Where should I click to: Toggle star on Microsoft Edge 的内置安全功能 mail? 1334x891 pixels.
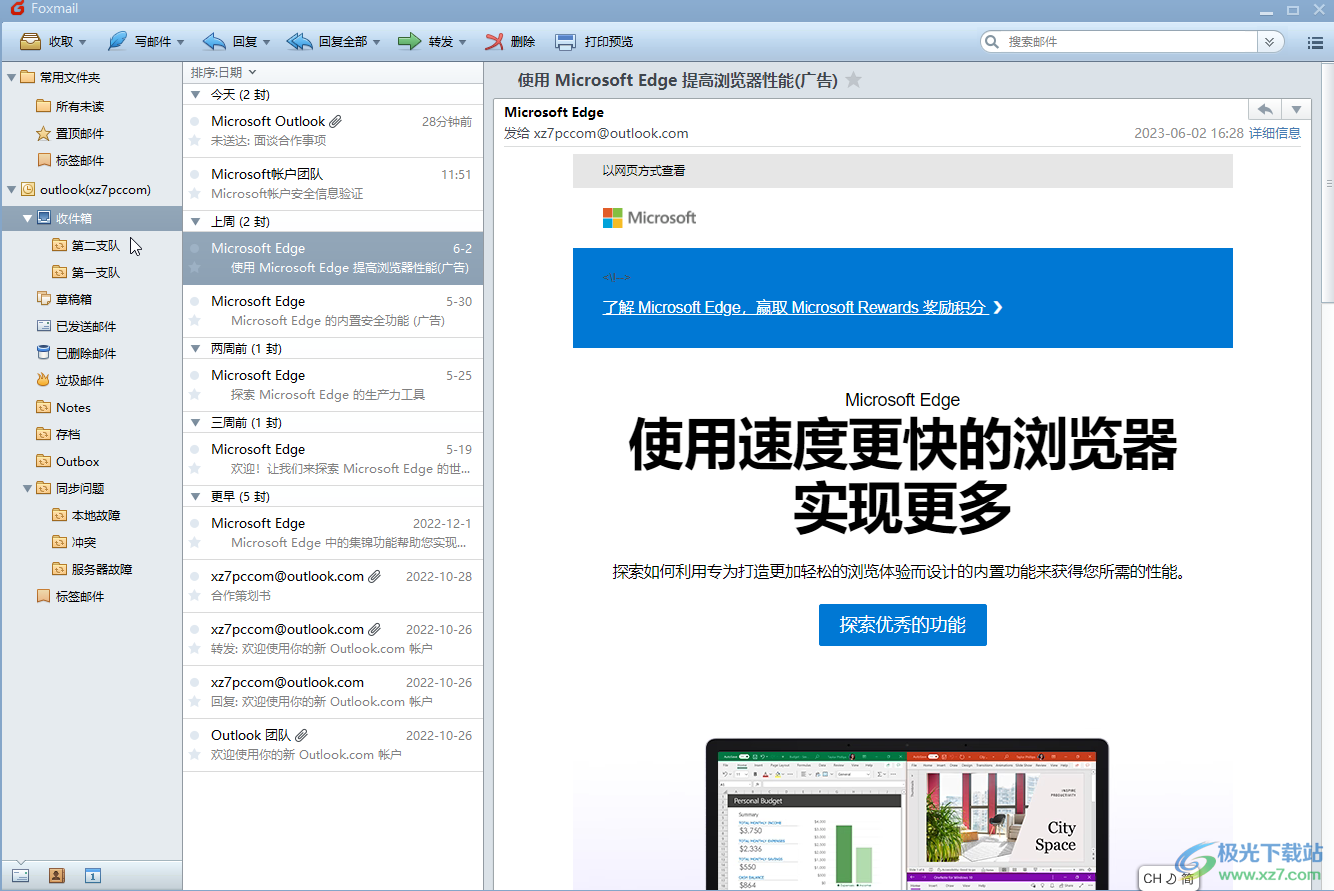(195, 320)
